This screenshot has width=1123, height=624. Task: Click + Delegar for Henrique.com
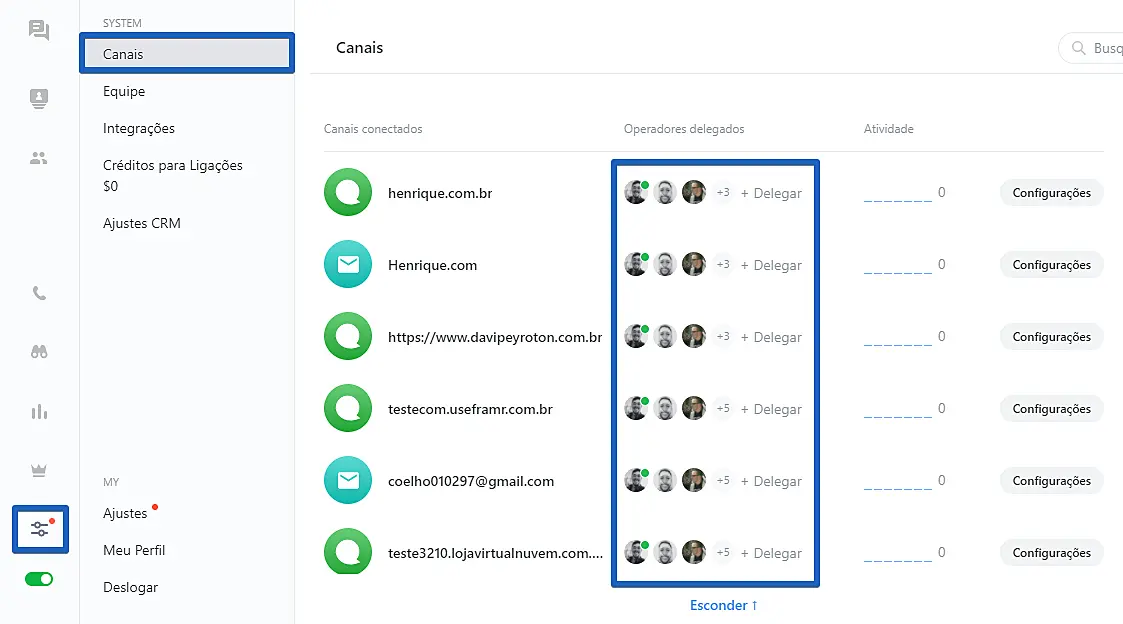pos(771,265)
